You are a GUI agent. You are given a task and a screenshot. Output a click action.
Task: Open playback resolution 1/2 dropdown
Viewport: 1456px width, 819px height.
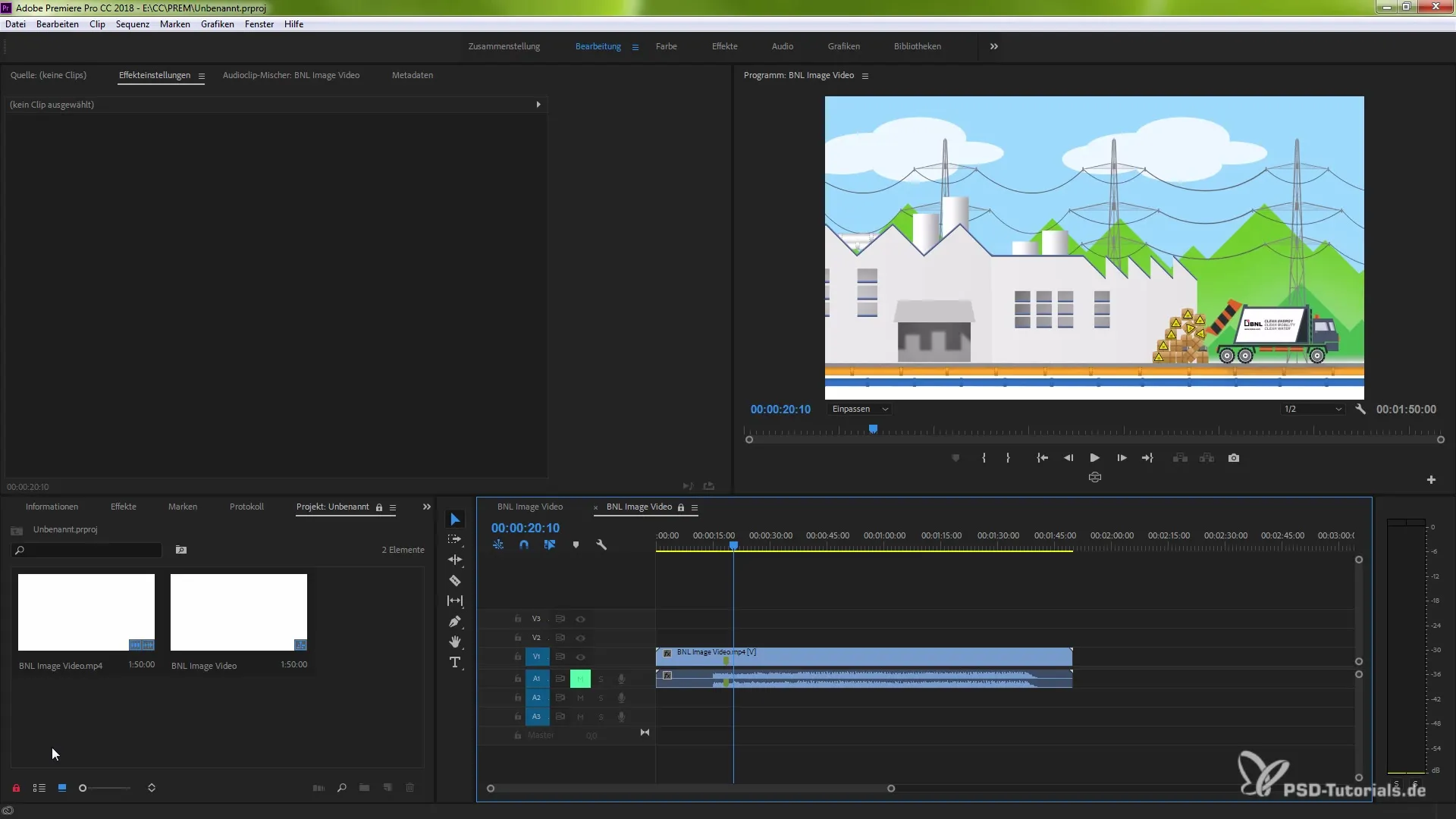tap(1313, 409)
